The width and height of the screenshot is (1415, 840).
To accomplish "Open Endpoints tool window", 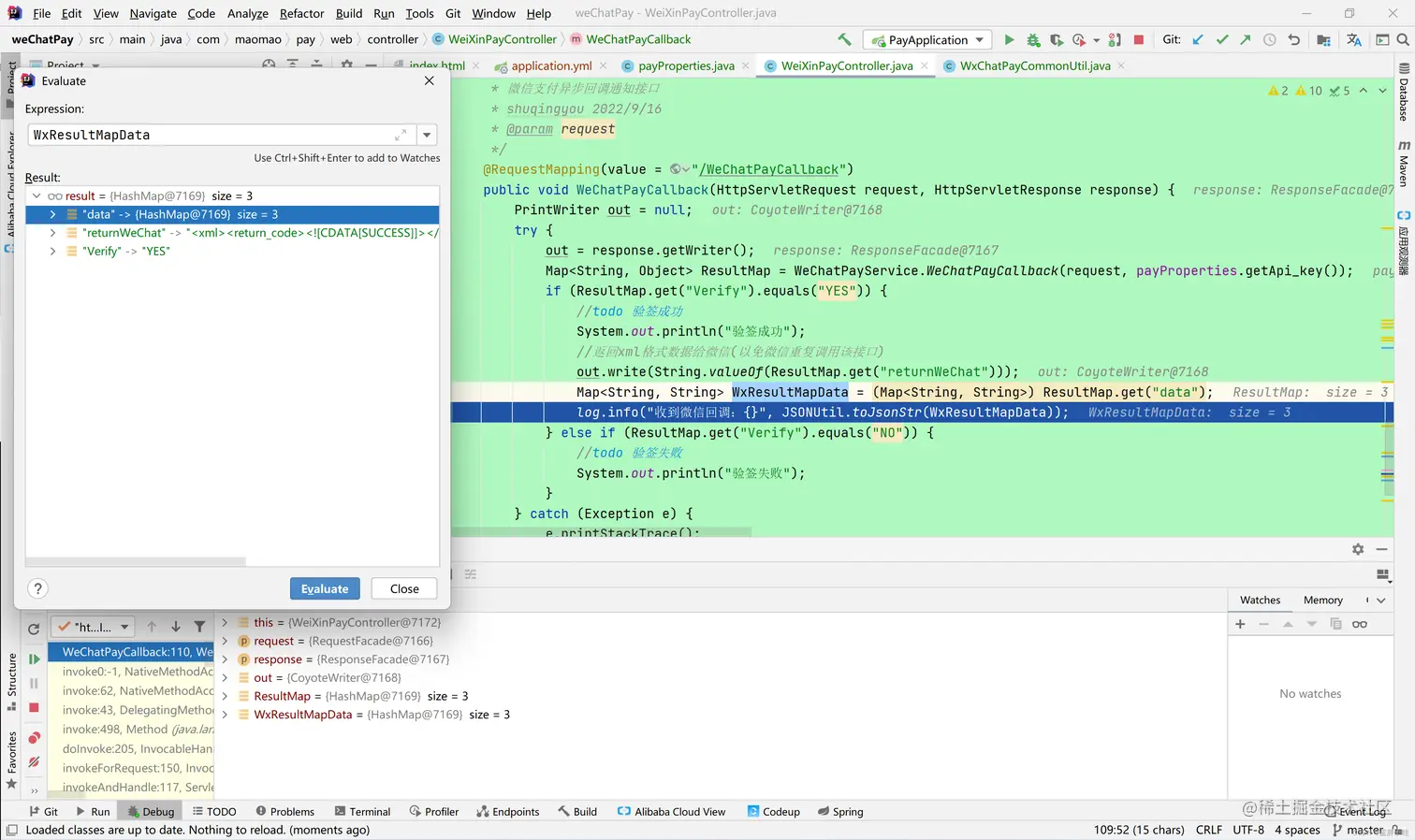I will point(507,812).
